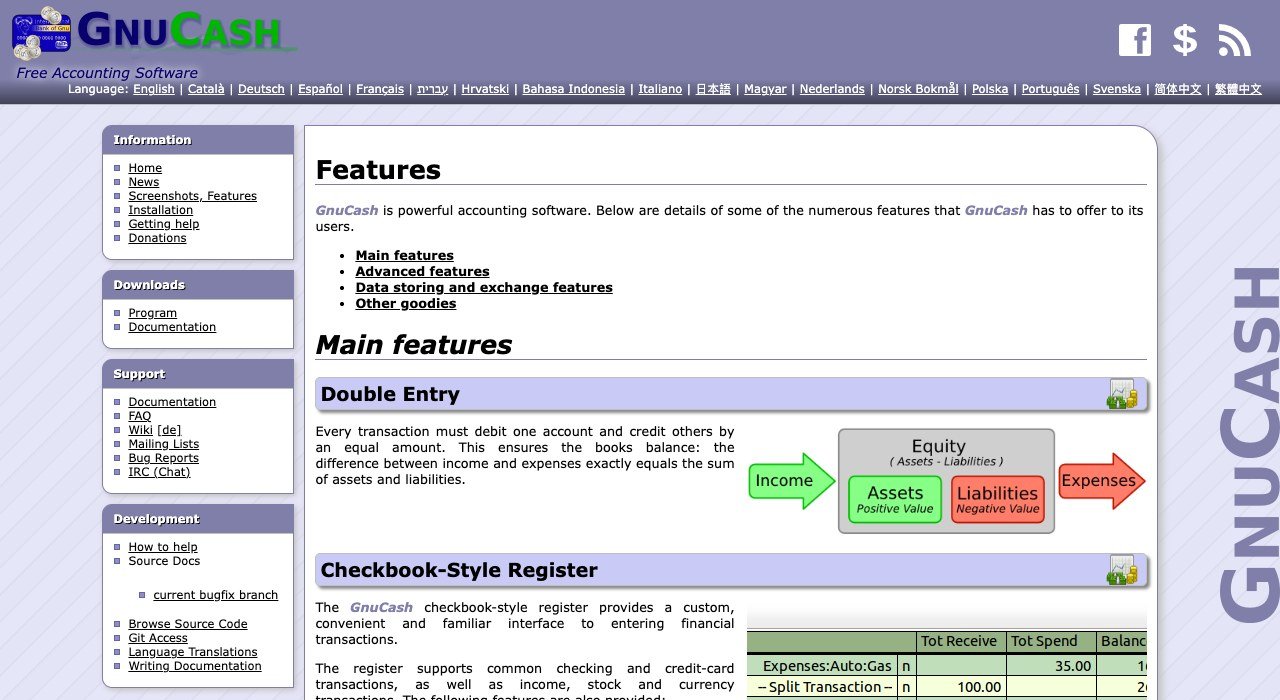Switch language to Traditional Chinese (繁體中文)
This screenshot has width=1280, height=700.
(x=1238, y=89)
